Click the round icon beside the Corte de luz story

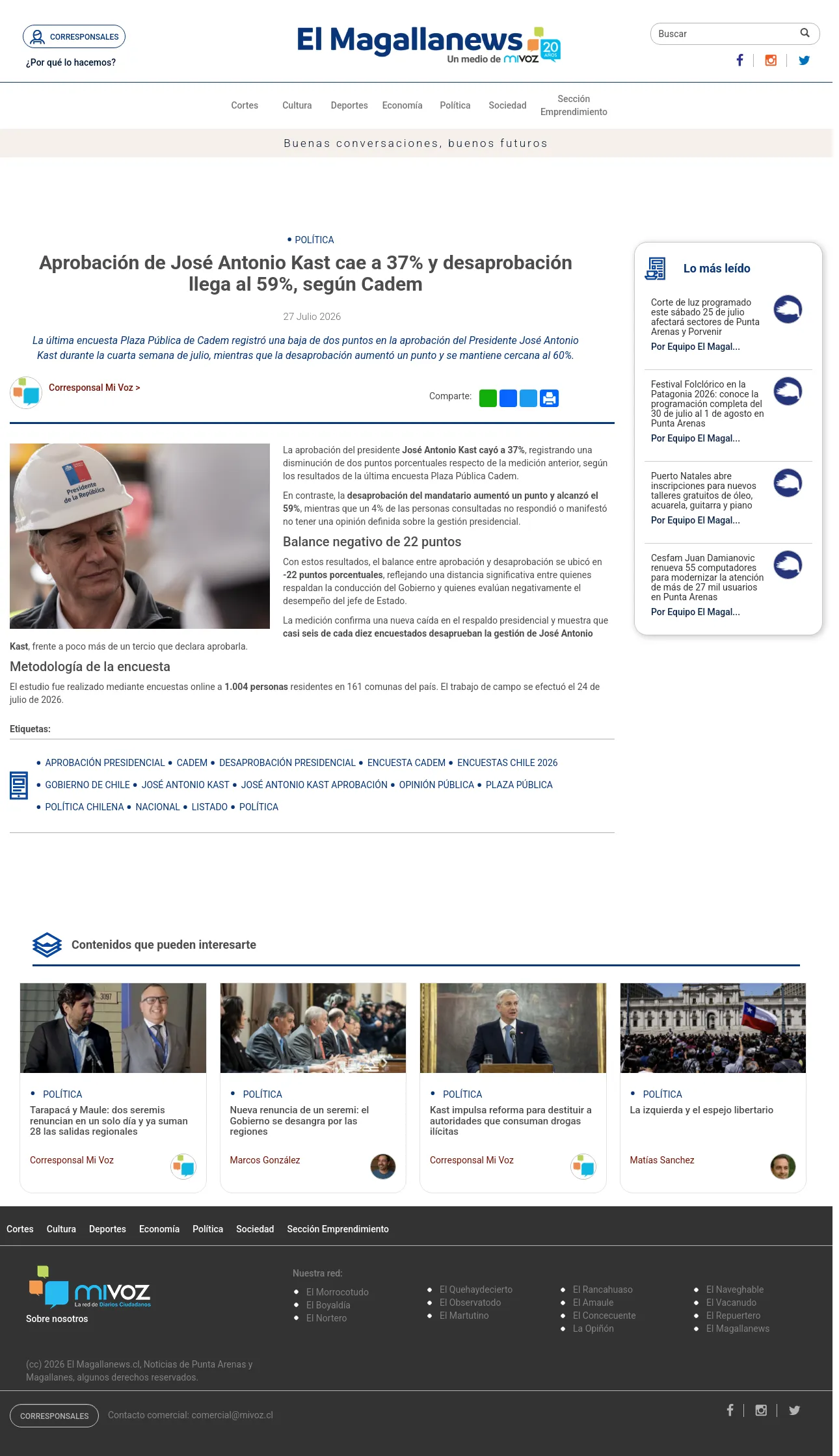point(788,310)
